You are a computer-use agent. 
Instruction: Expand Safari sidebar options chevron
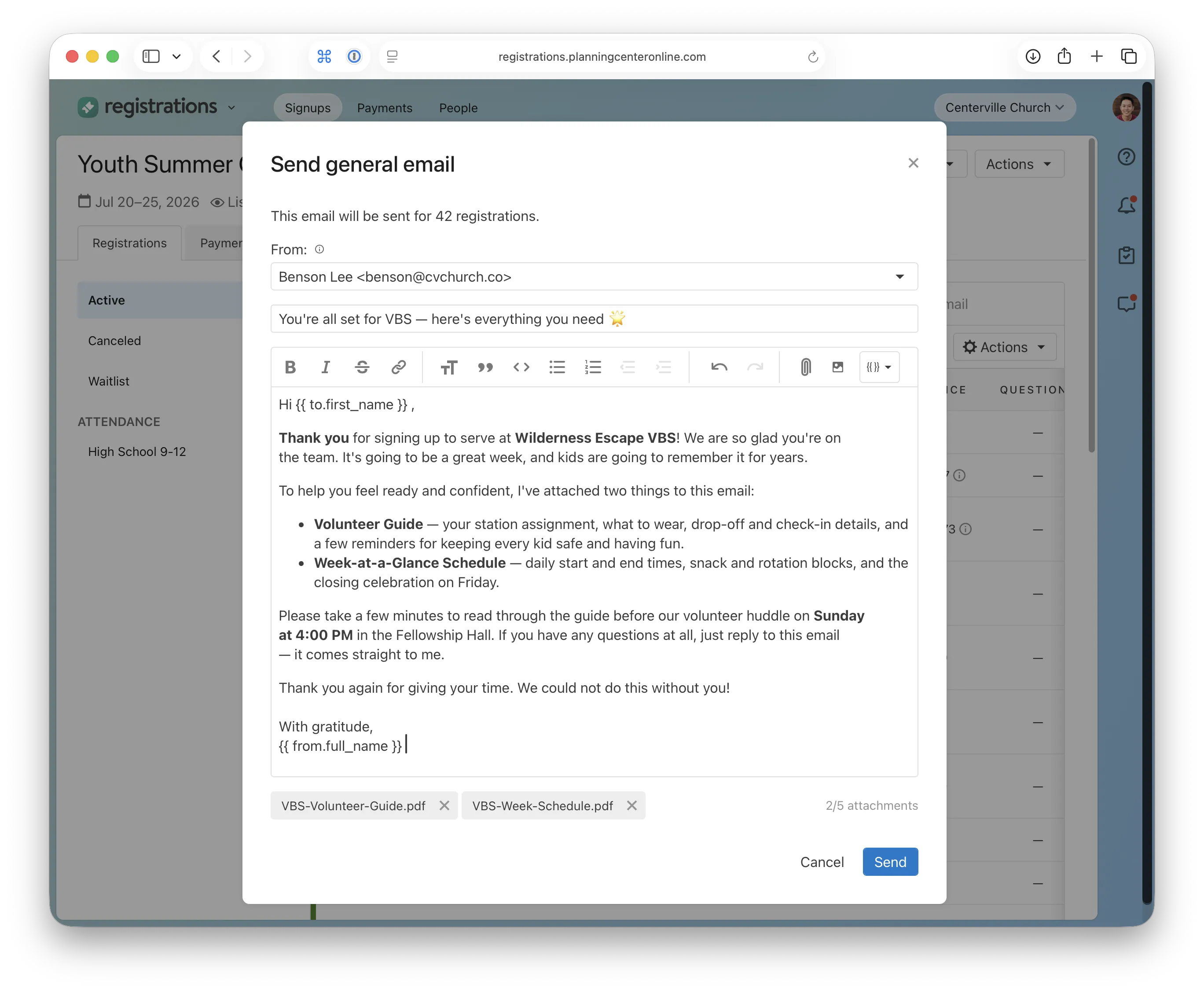coord(176,56)
